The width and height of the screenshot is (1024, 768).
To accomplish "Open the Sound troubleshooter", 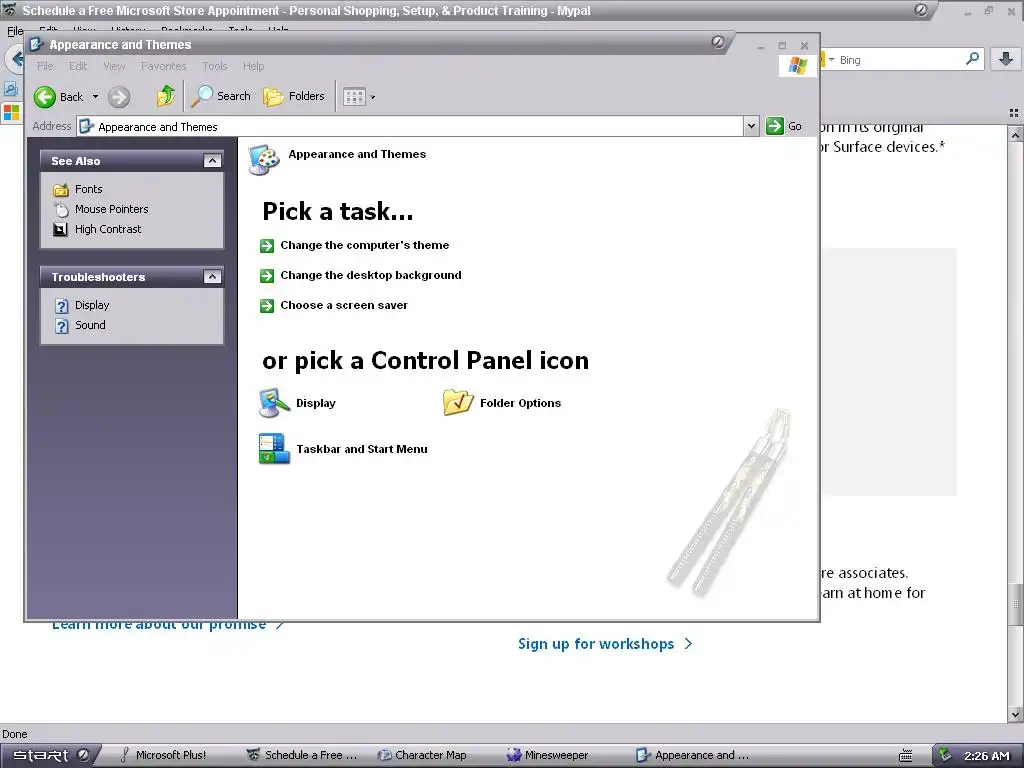I will [x=90, y=325].
